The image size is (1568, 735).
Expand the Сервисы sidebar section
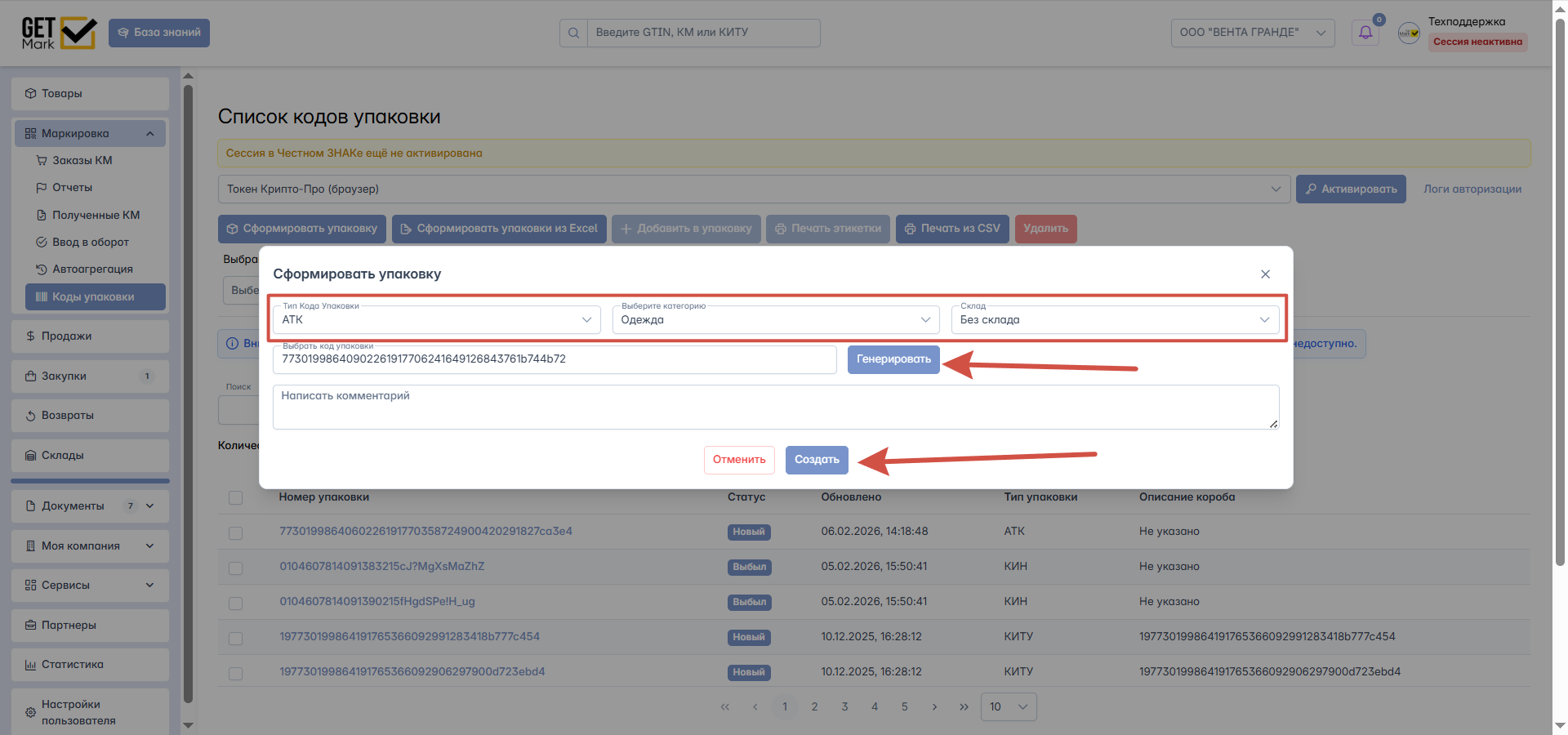point(90,586)
